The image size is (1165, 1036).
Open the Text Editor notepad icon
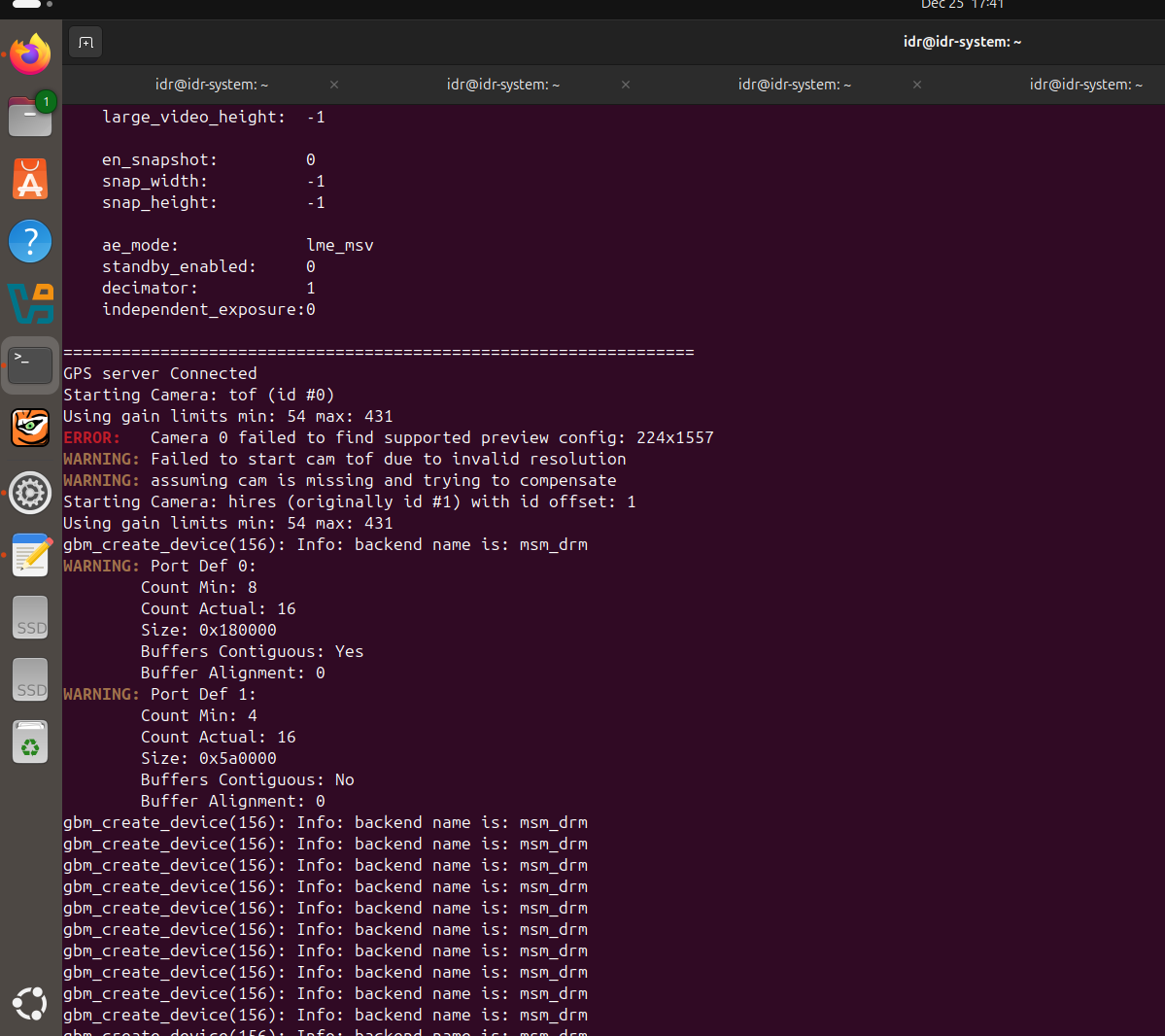[x=30, y=555]
